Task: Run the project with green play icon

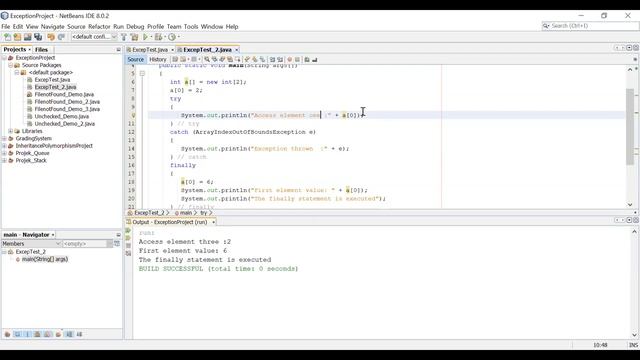Action: point(145,37)
